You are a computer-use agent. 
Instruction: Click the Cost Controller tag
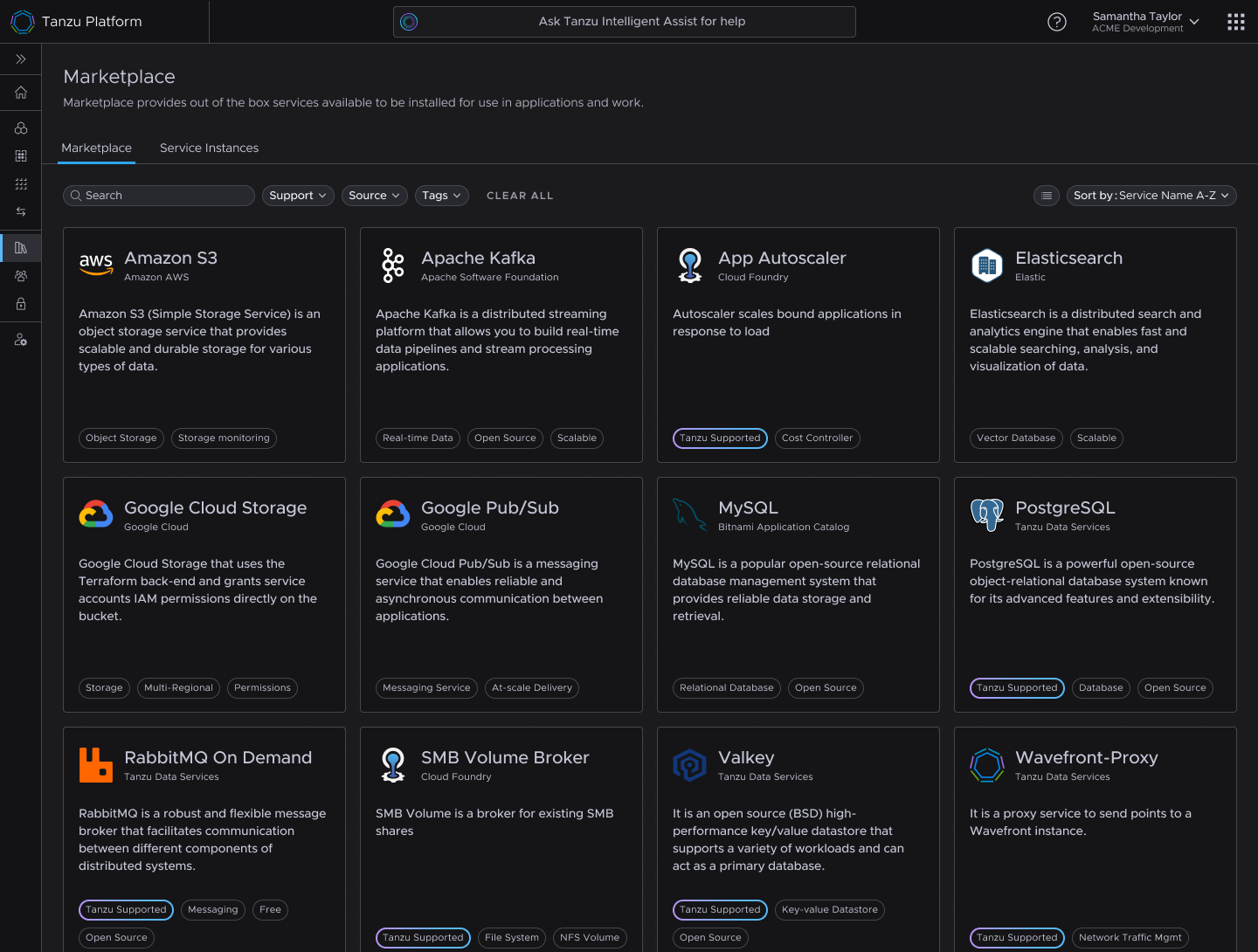[818, 438]
